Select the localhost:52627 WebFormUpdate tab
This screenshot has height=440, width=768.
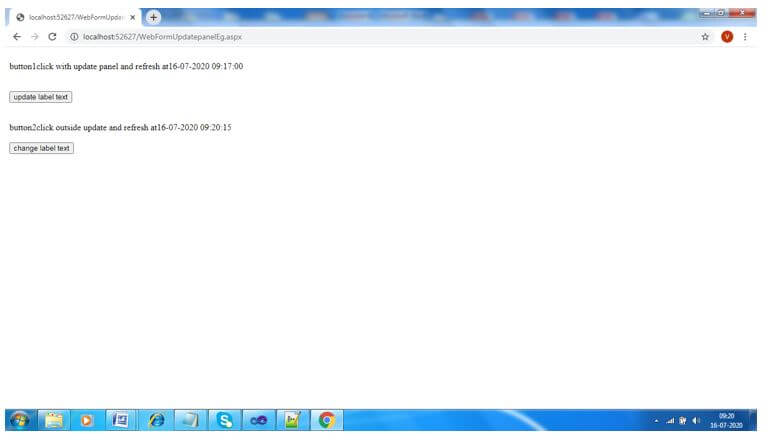(73, 17)
